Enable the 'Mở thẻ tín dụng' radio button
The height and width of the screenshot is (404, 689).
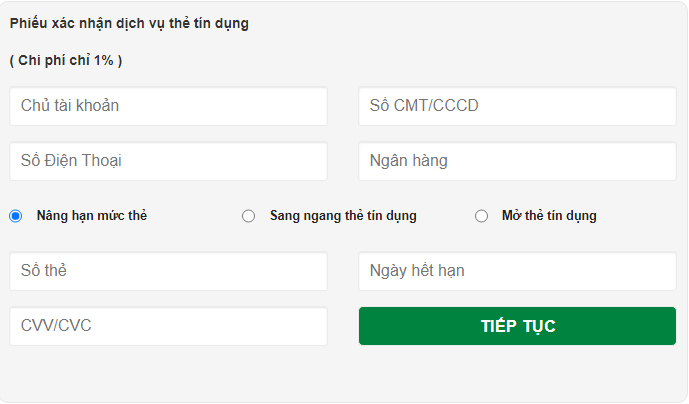pos(481,216)
